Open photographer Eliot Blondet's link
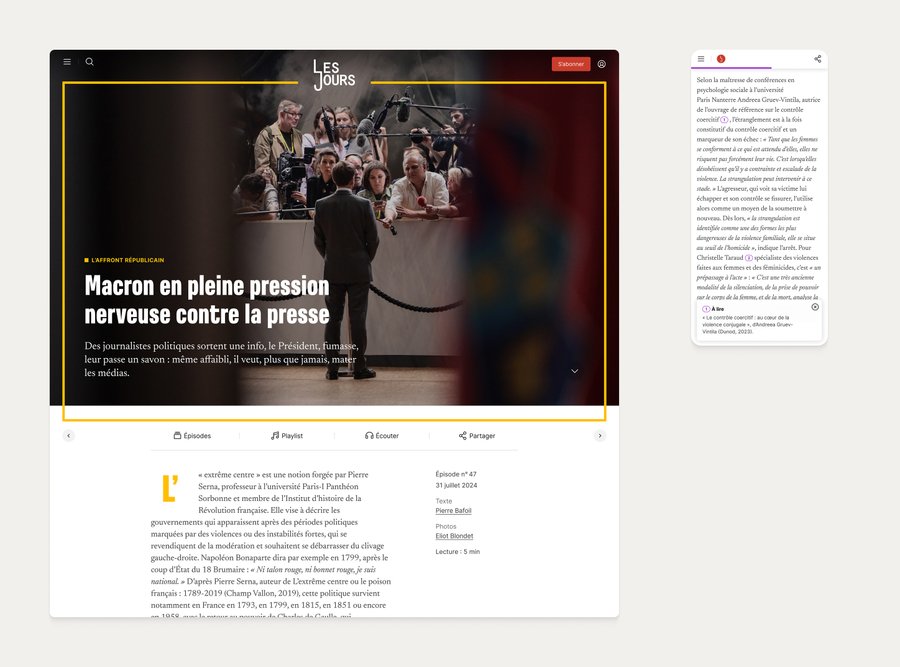This screenshot has width=900, height=667. [454, 536]
